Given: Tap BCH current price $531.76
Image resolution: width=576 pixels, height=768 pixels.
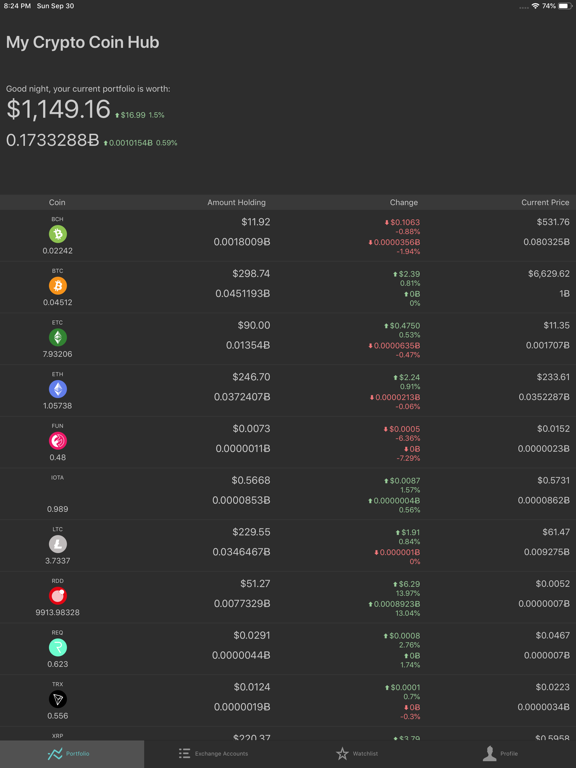Looking at the screenshot, I should tap(553, 222).
